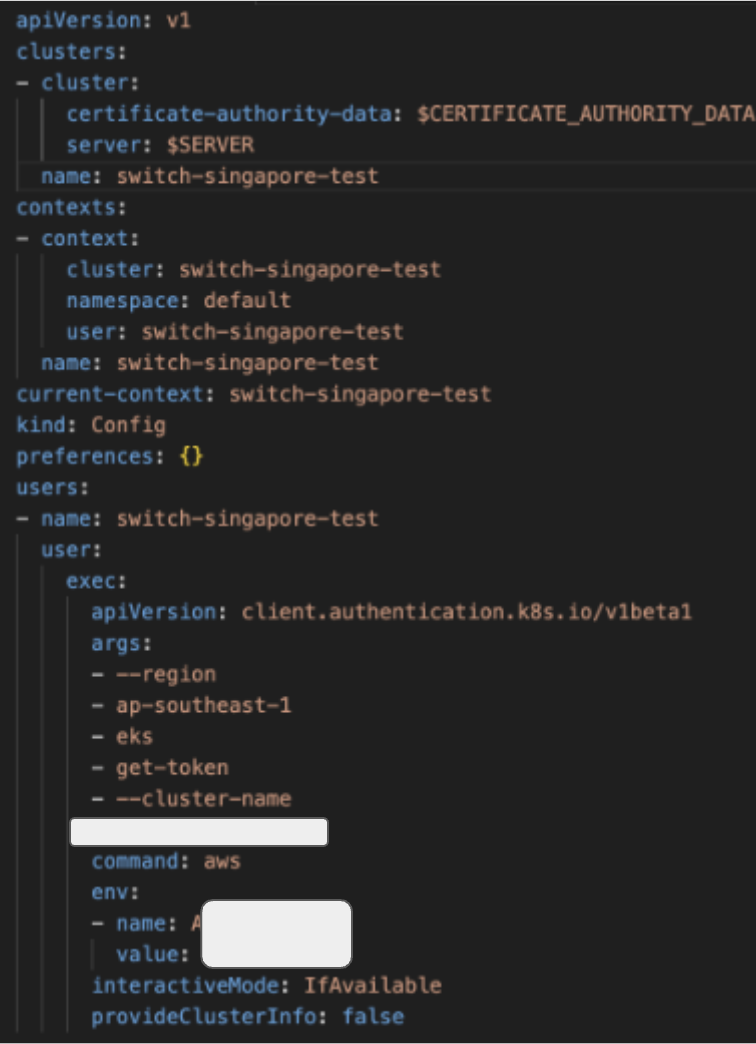Click the args key
The image size is (756, 1044).
(x=116, y=643)
